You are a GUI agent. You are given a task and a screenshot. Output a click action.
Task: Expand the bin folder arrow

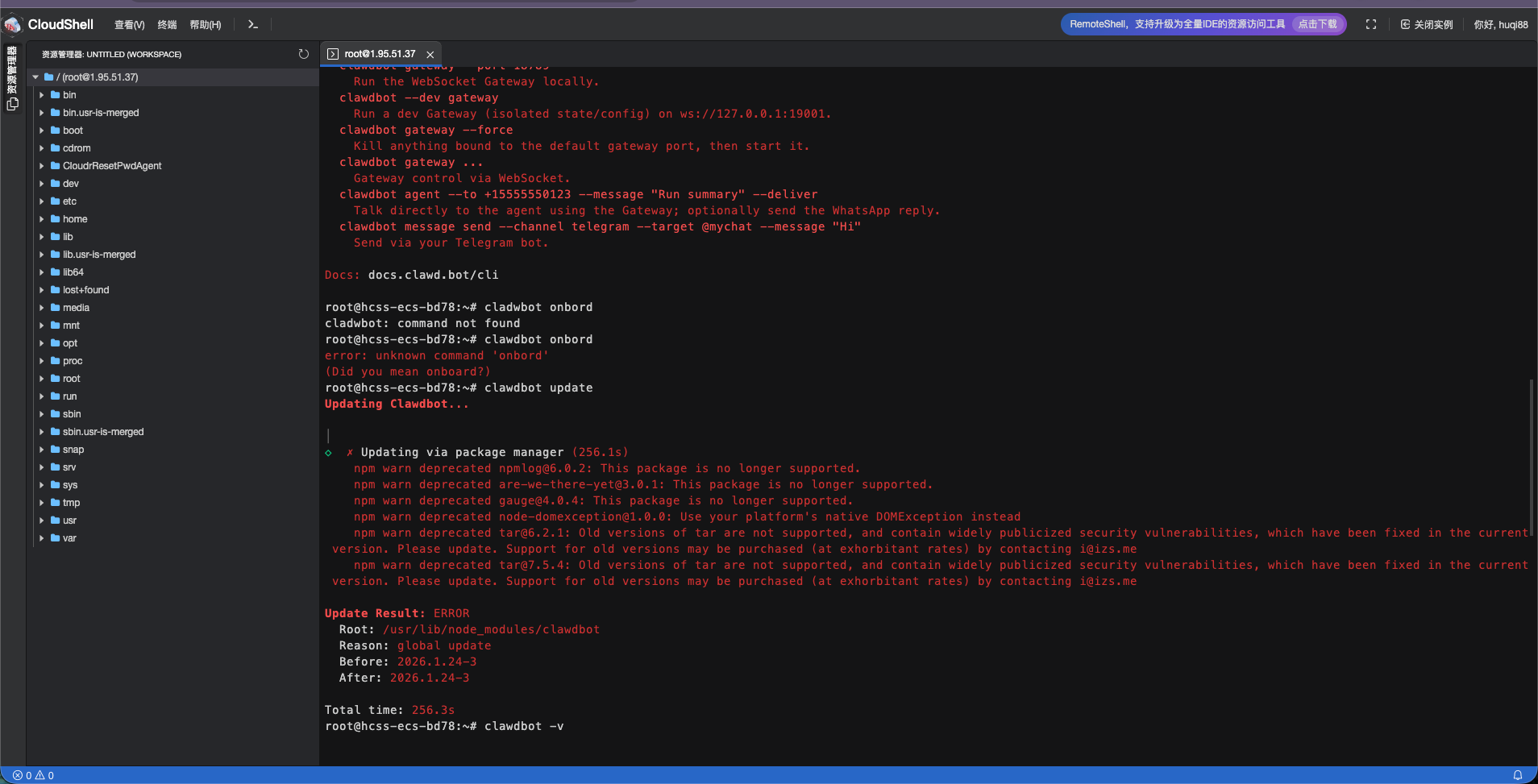tap(42, 95)
